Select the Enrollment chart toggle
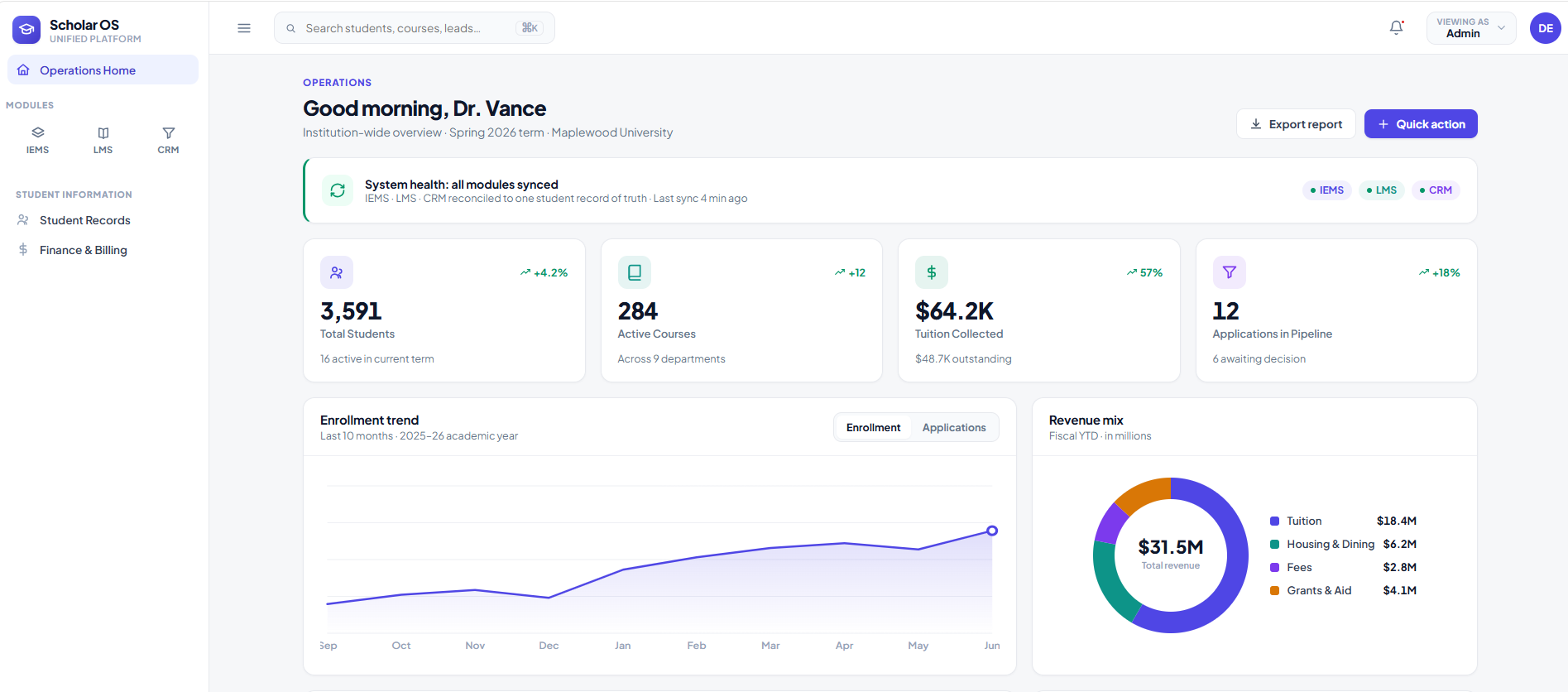1568x692 pixels. pos(873,427)
